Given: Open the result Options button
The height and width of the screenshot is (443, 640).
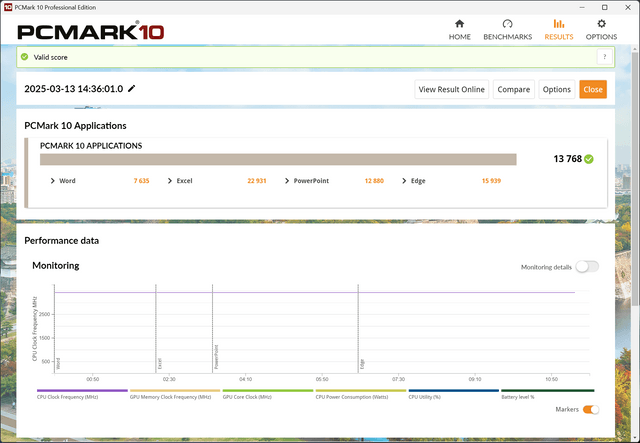Looking at the screenshot, I should click(x=557, y=89).
